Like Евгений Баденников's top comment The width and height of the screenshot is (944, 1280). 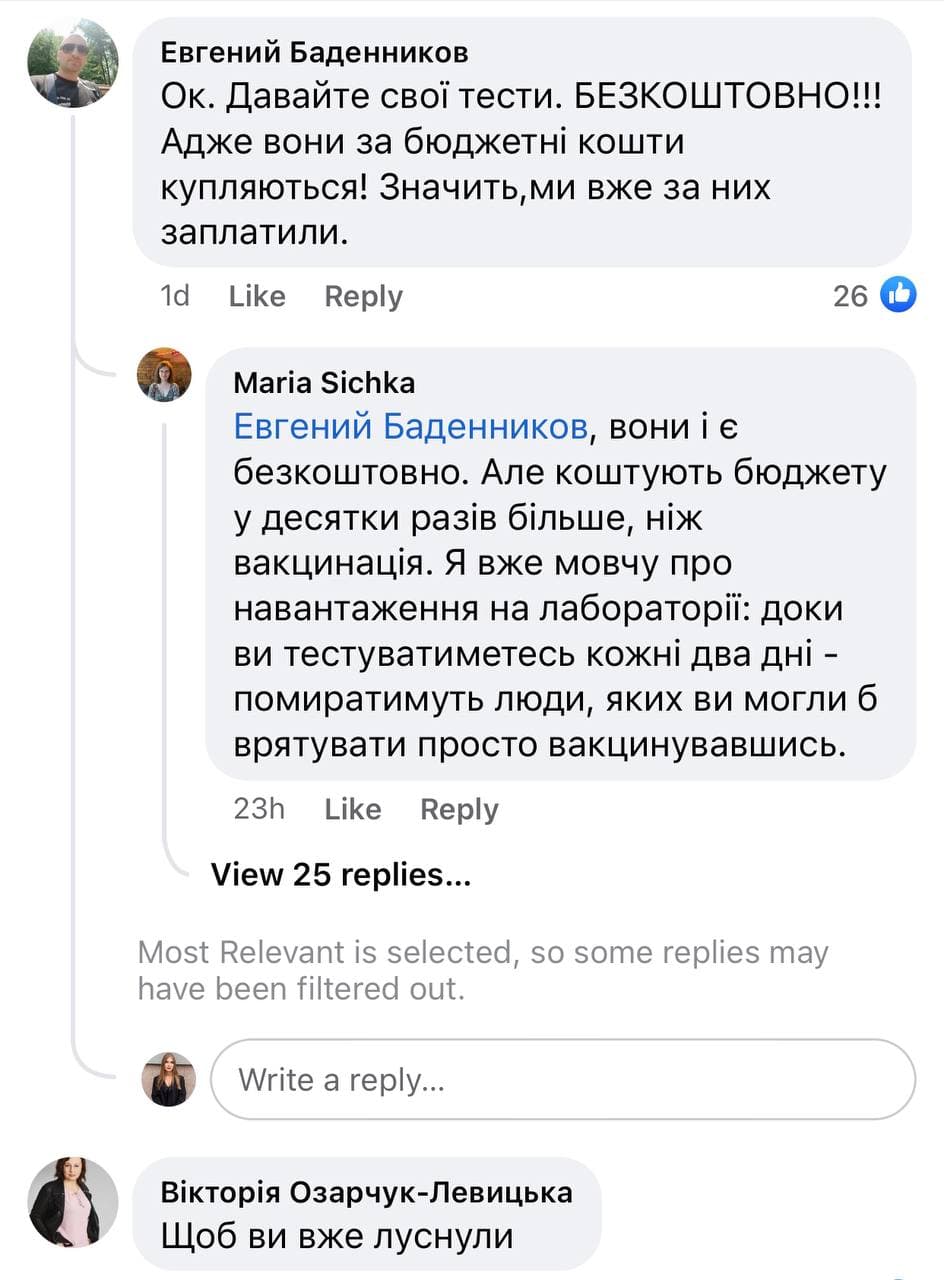257,296
